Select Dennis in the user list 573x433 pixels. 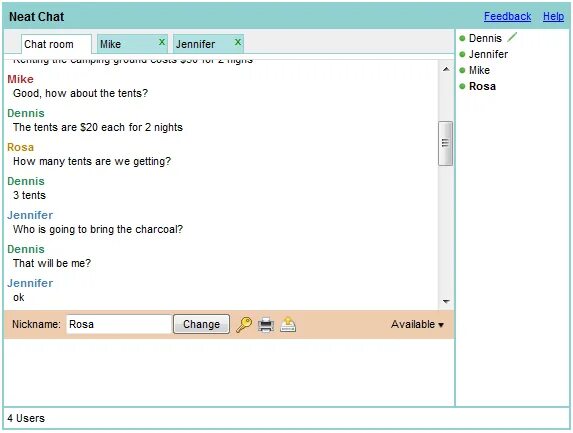tap(485, 38)
